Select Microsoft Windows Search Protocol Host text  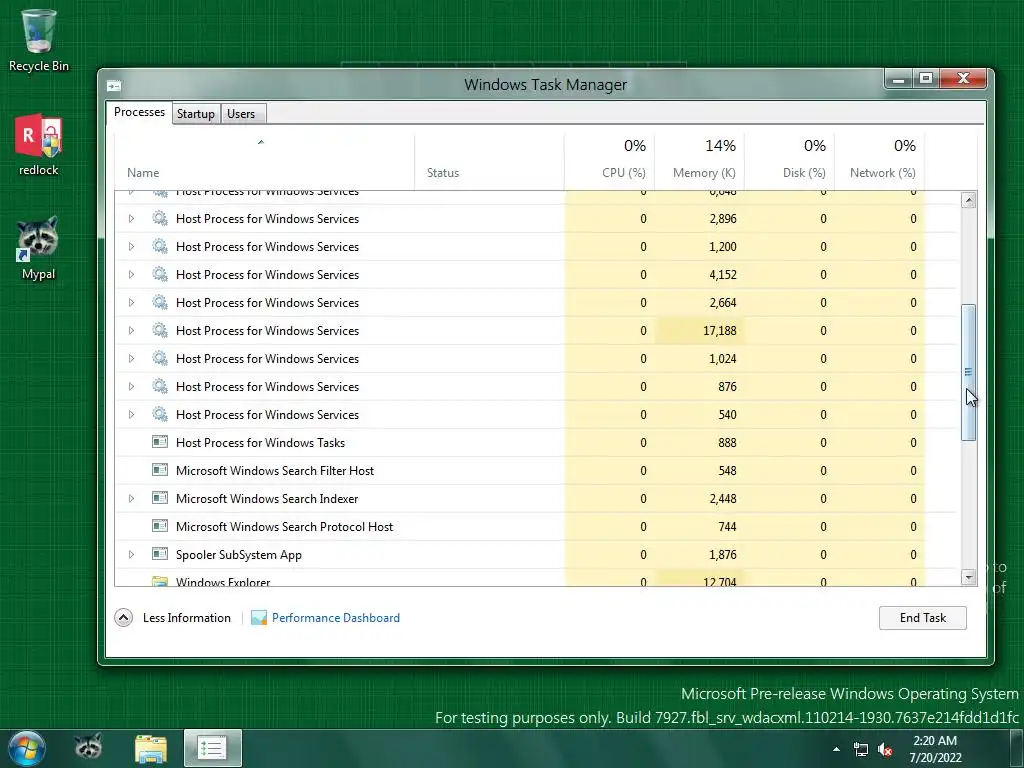coord(284,527)
